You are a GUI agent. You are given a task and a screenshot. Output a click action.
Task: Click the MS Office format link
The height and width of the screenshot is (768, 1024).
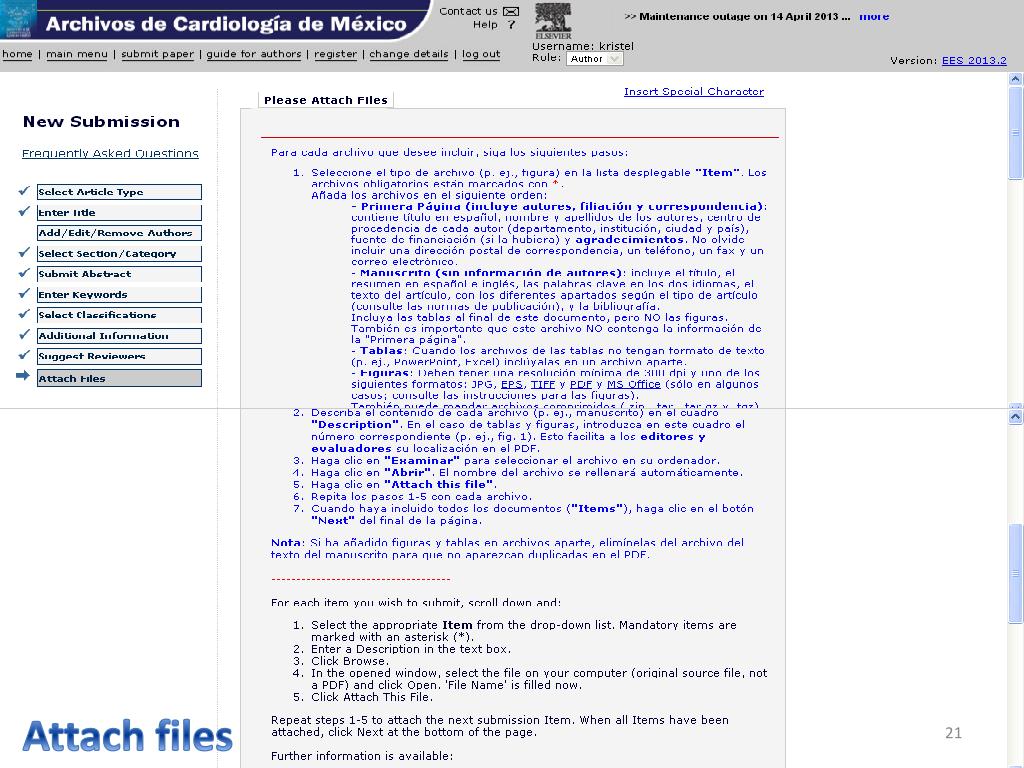(633, 385)
